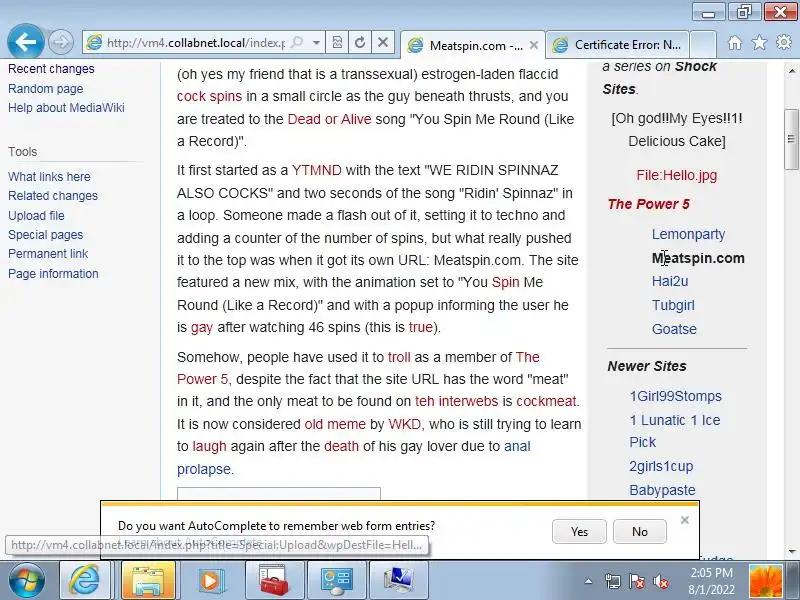The width and height of the screenshot is (800, 600).
Task: Choose No on the AutoComplete prompt
Action: [640, 532]
